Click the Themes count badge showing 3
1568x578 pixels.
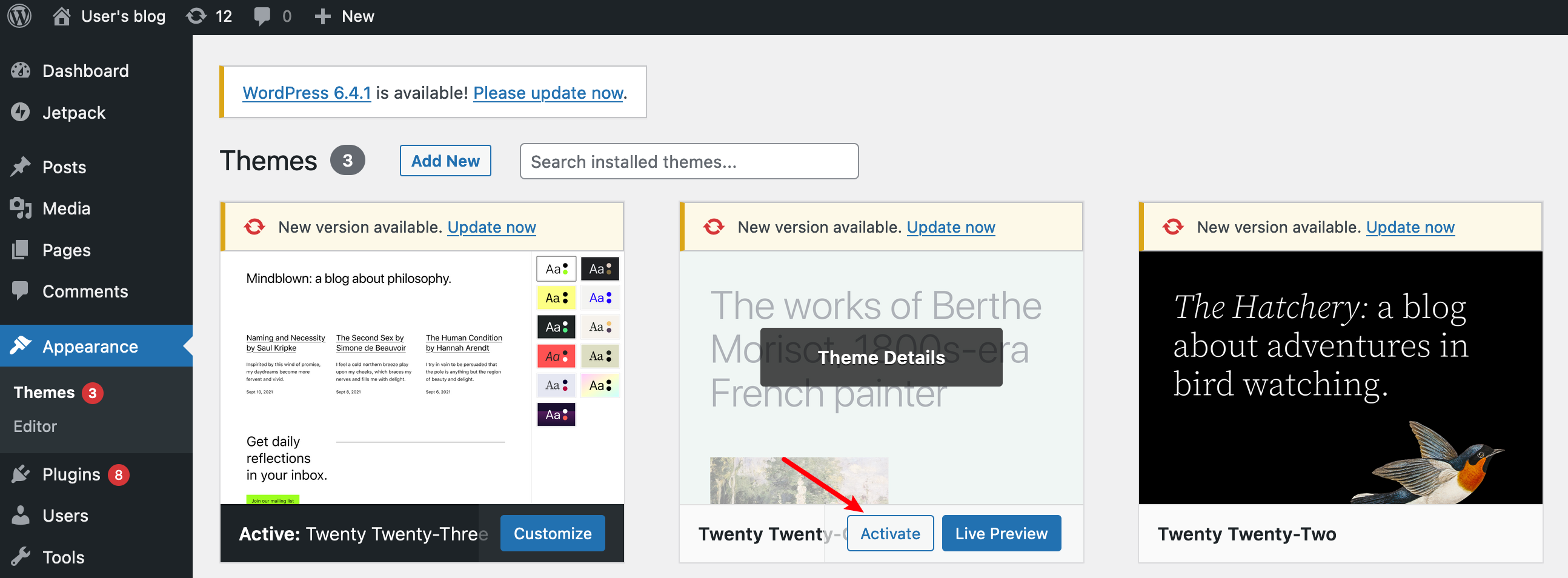tap(348, 161)
